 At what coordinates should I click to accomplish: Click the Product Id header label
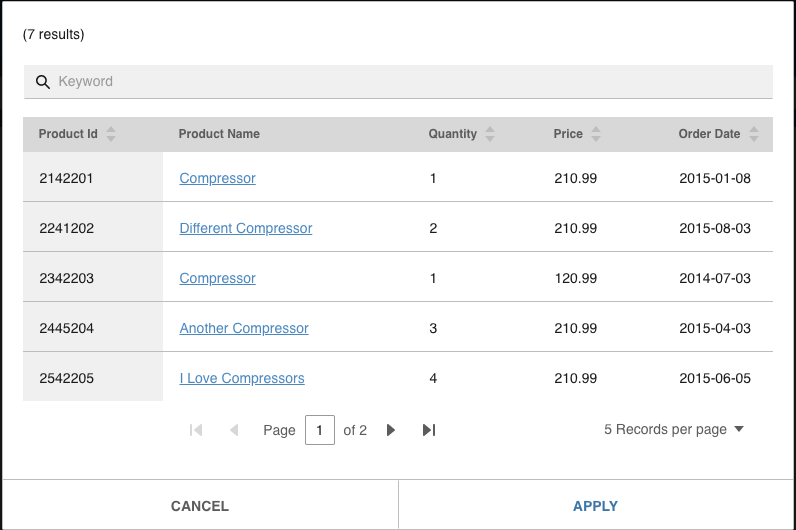pyautogui.click(x=68, y=134)
